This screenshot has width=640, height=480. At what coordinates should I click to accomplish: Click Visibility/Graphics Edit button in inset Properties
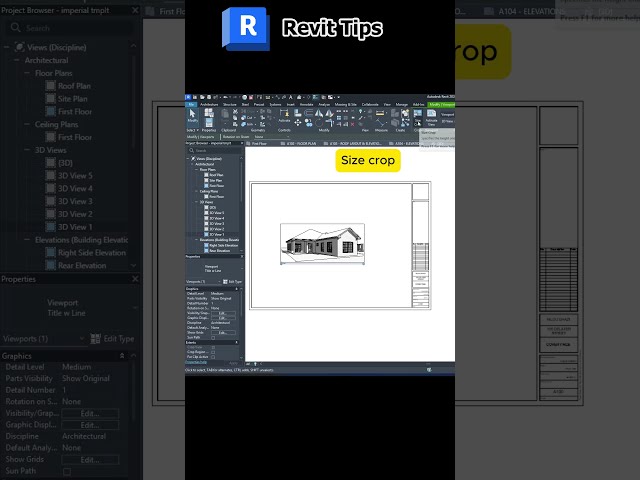(x=223, y=313)
